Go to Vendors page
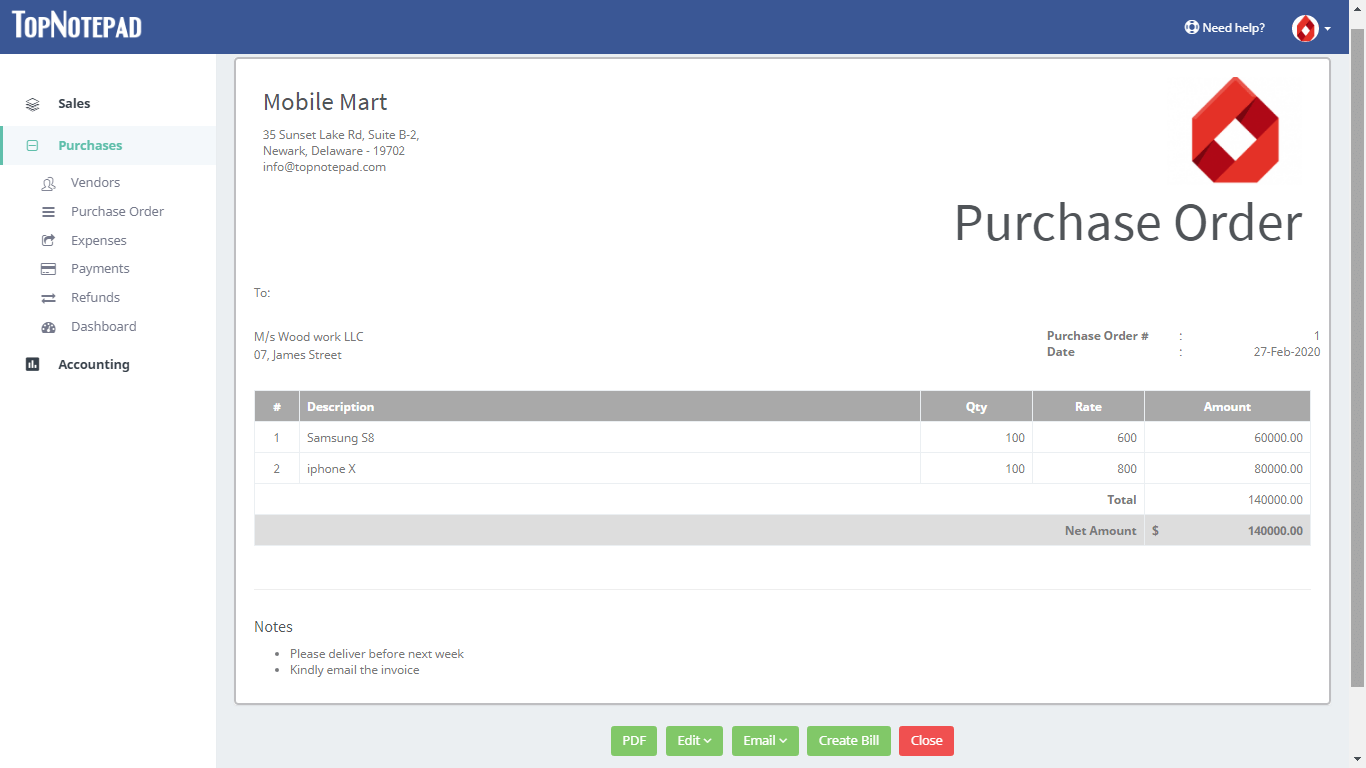The height and width of the screenshot is (768, 1366). click(x=95, y=183)
